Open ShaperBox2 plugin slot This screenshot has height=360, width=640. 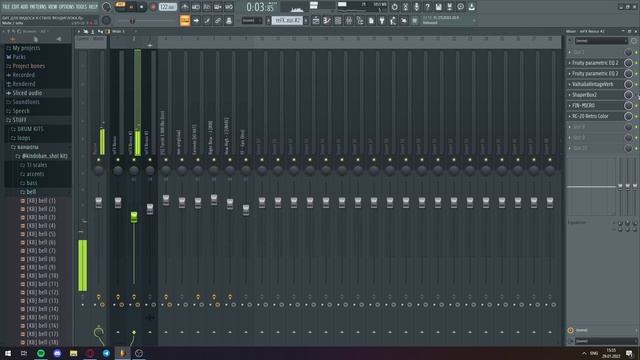pos(584,95)
